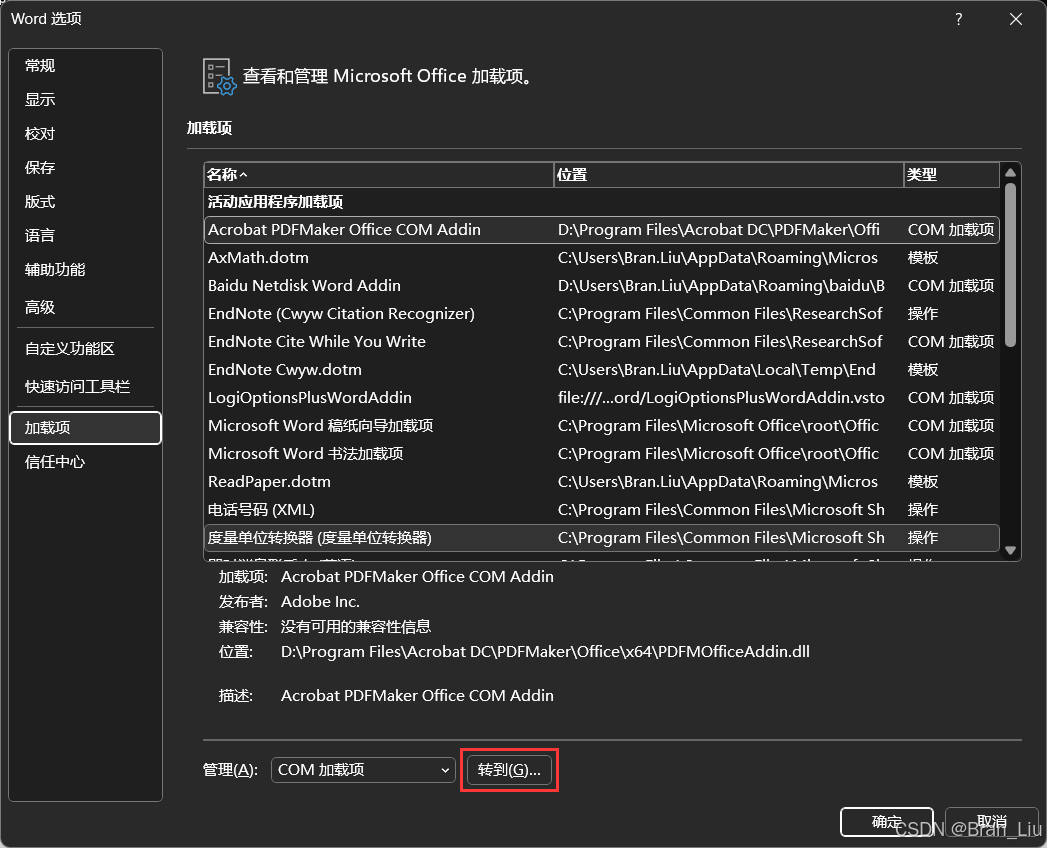This screenshot has height=848, width=1047.
Task: Click the add-ins gear header icon
Action: [219, 77]
